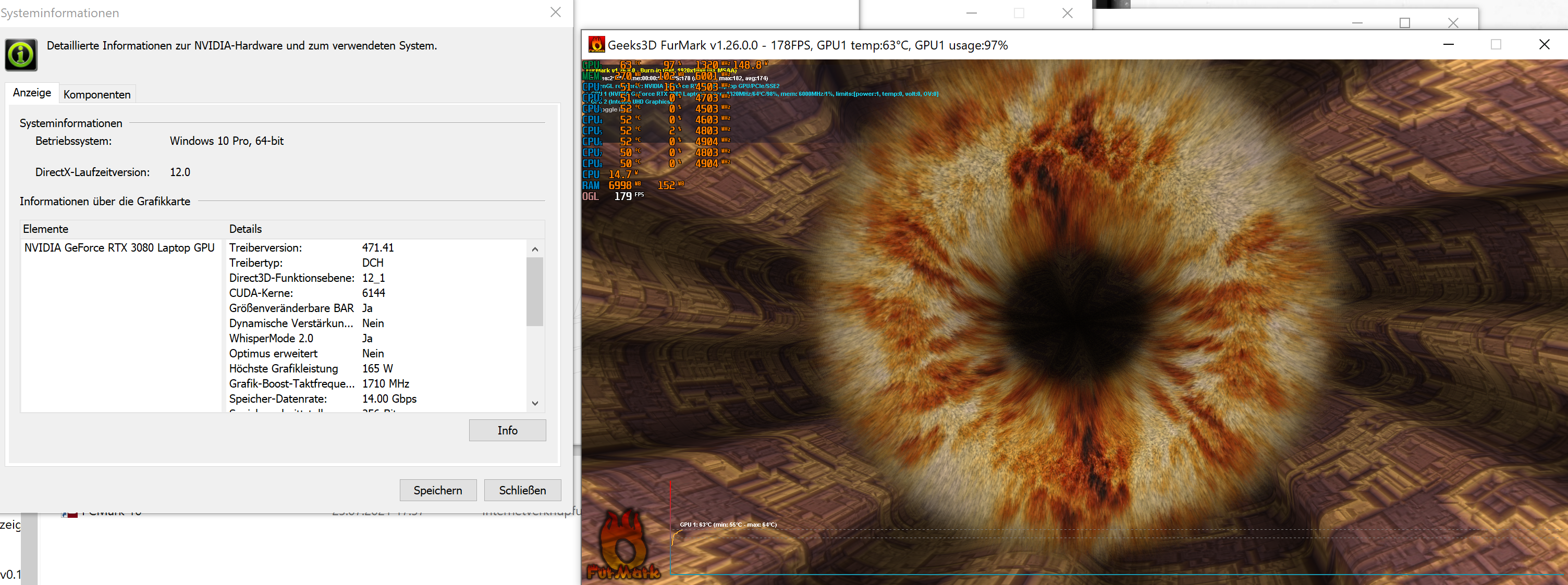Click the Elemente column header

click(46, 229)
